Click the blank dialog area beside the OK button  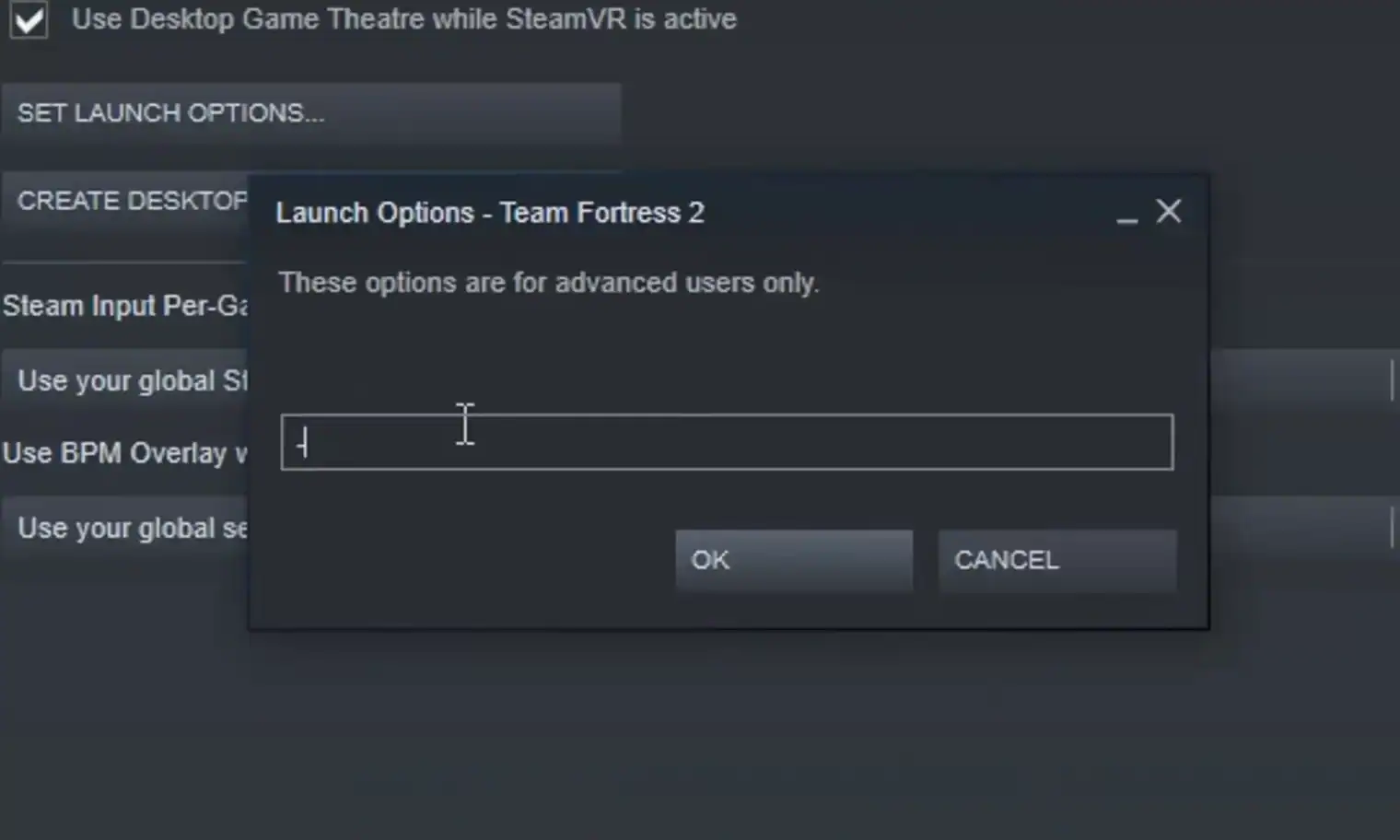click(470, 560)
